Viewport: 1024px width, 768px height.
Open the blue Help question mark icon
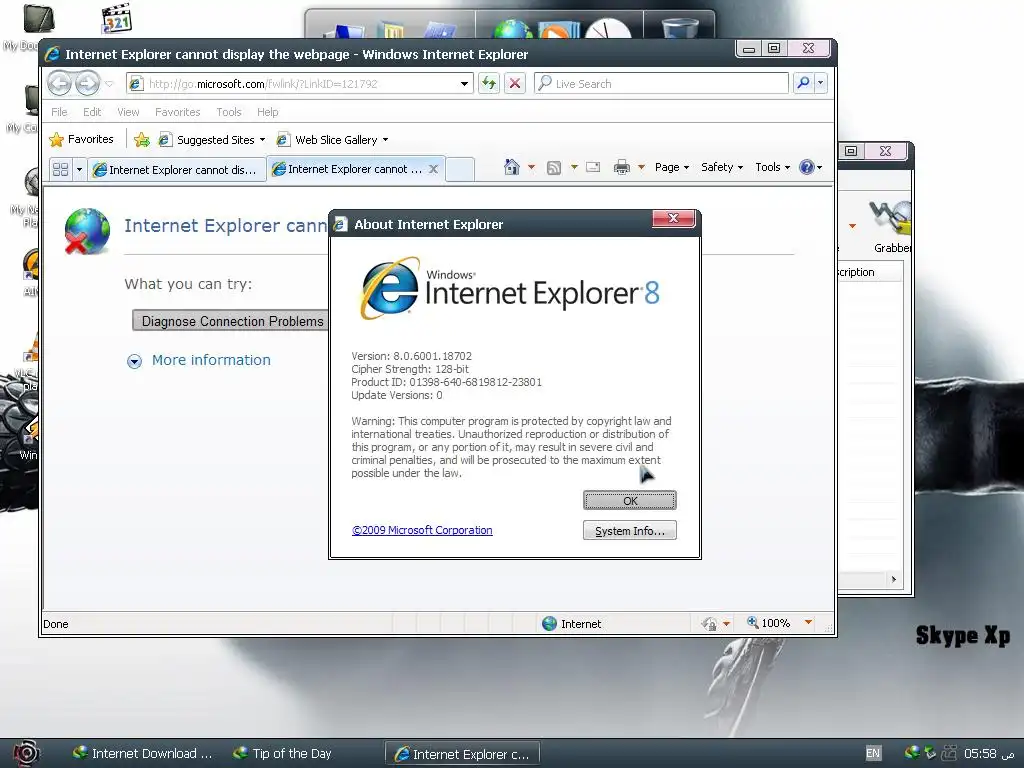pos(807,167)
